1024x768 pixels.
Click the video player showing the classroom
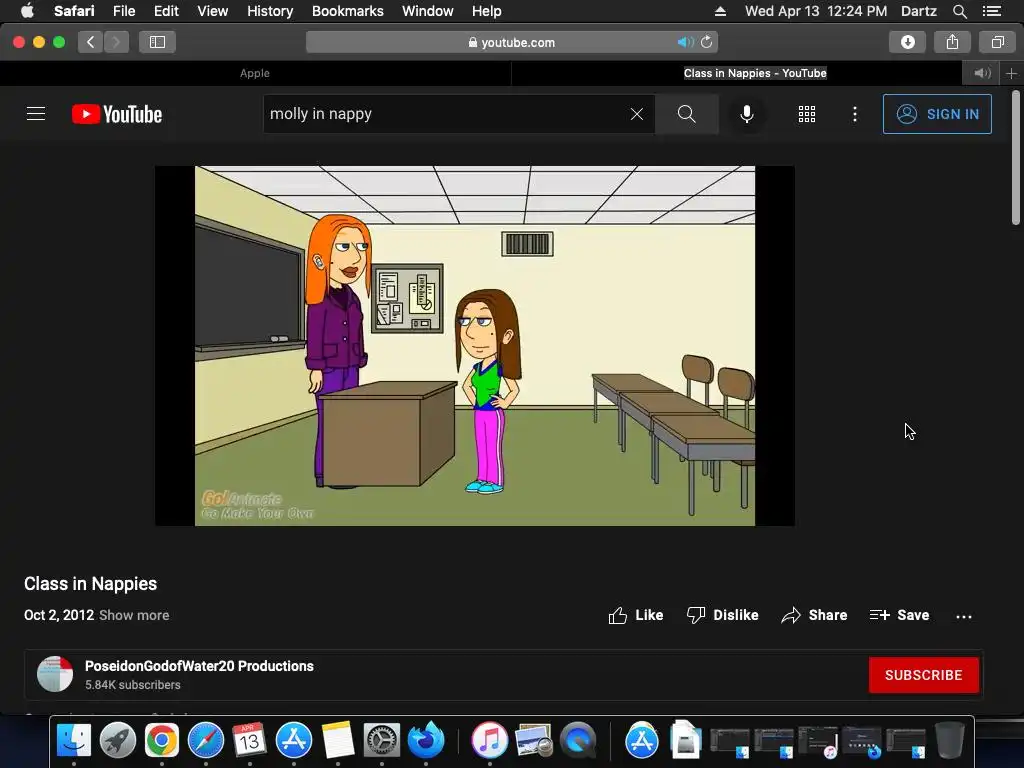pos(475,345)
